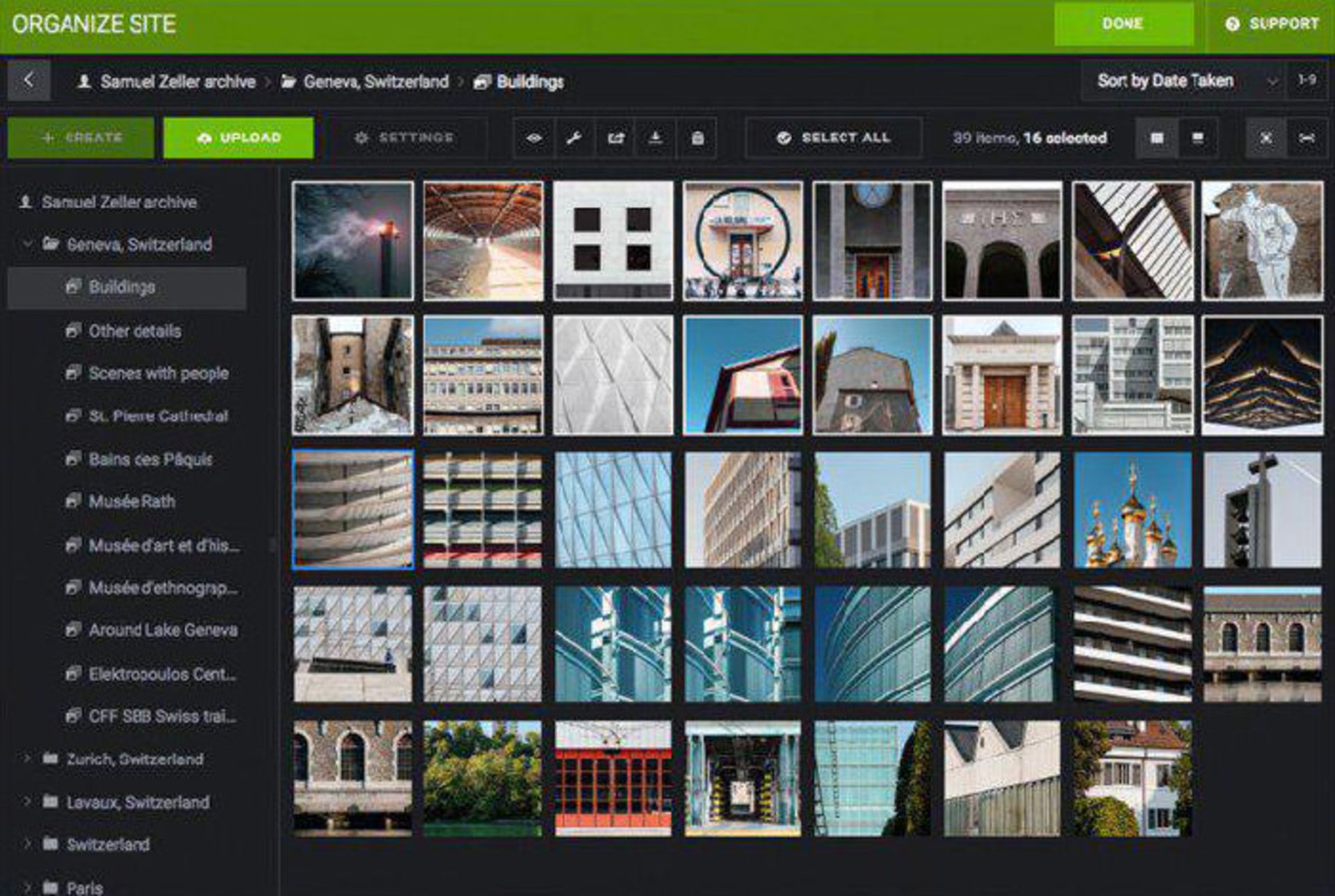Select Musée Rath gallery in sidebar
This screenshot has height=896, width=1335.
point(131,501)
